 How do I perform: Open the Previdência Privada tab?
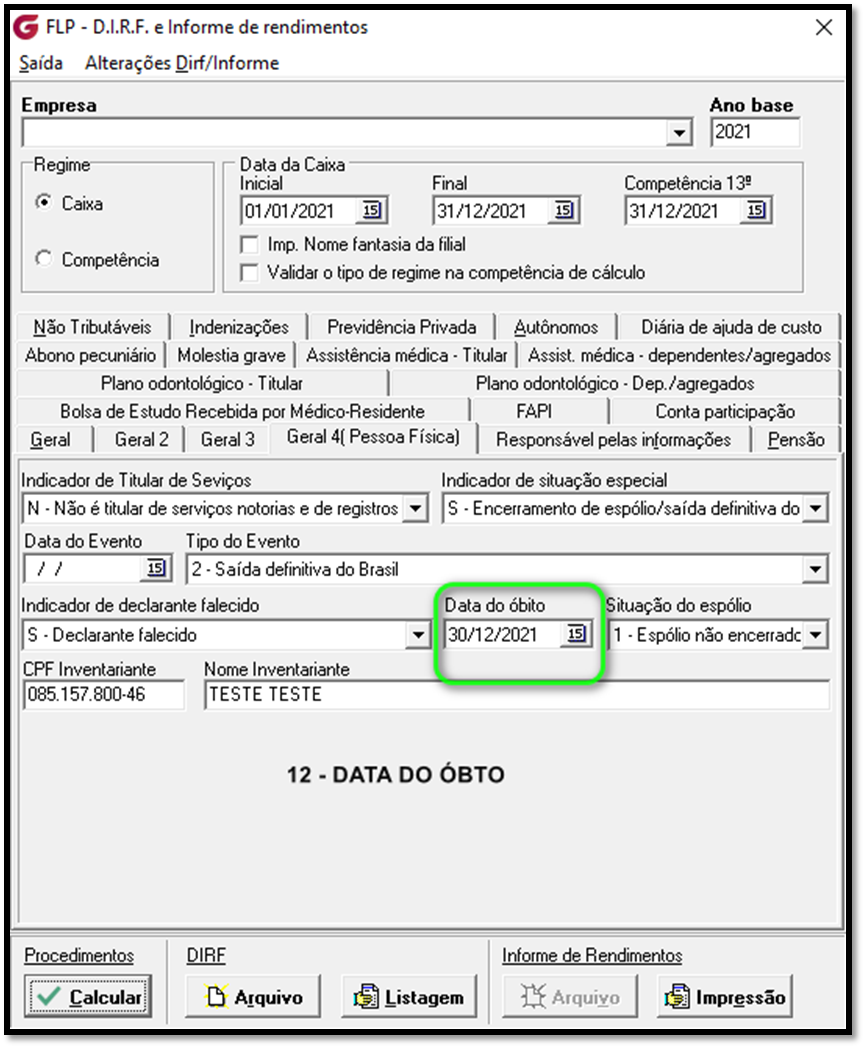[402, 327]
